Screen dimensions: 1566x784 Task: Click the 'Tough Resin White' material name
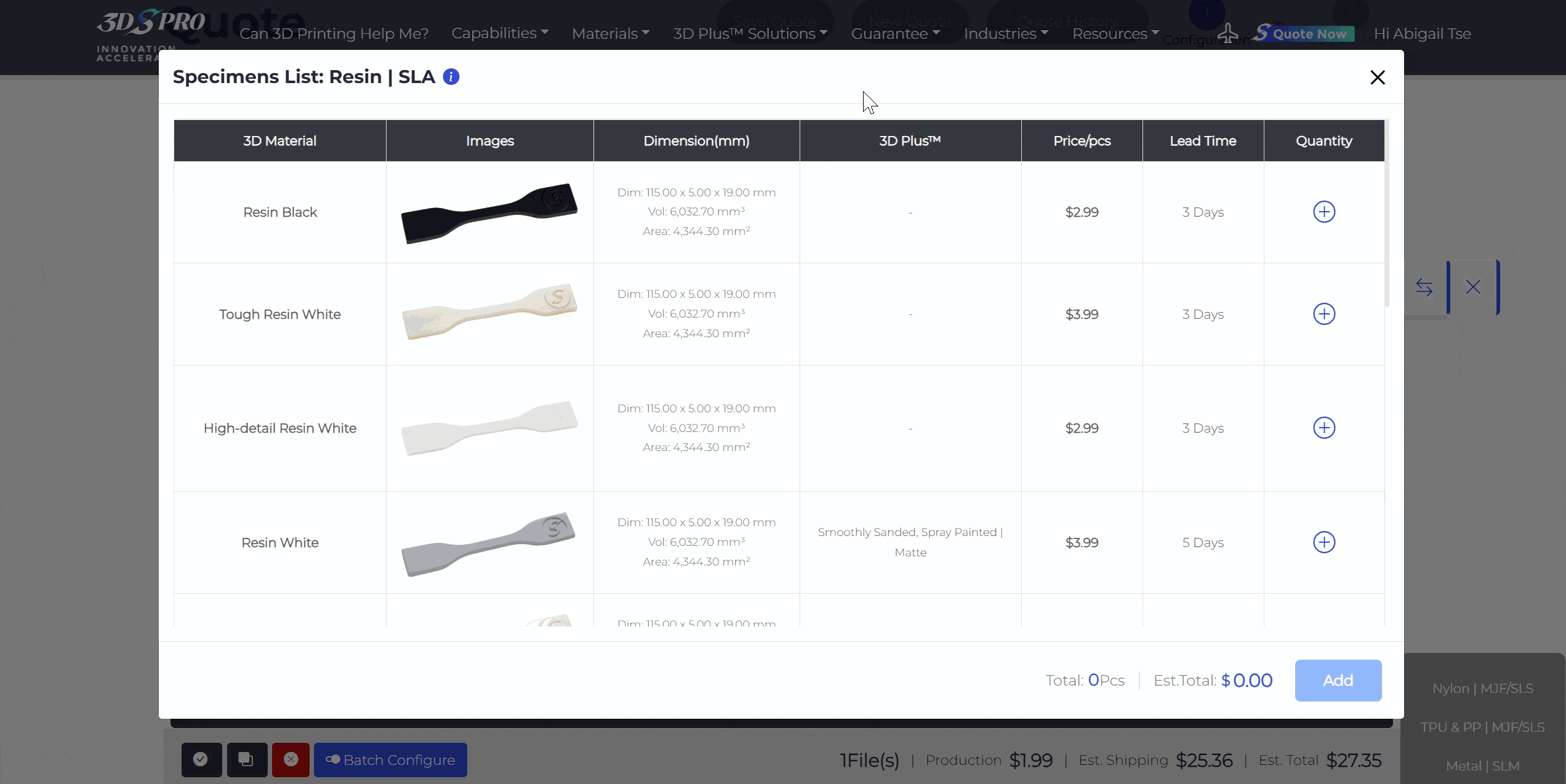point(280,314)
